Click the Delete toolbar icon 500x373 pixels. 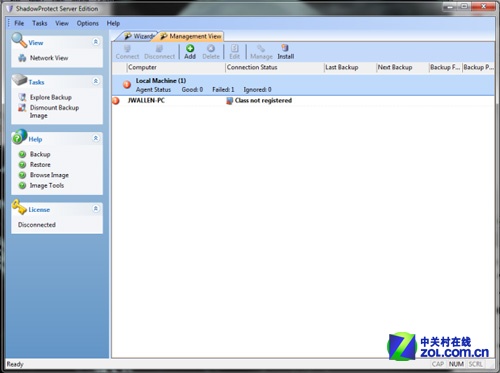tap(211, 48)
